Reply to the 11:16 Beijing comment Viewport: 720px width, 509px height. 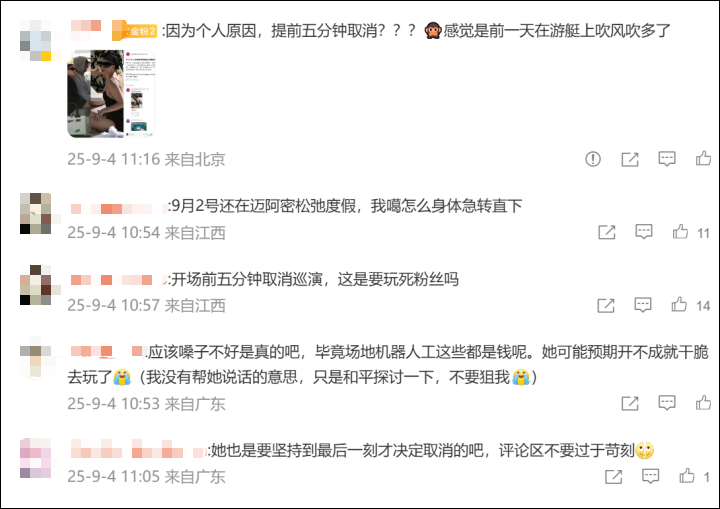pyautogui.click(x=666, y=159)
